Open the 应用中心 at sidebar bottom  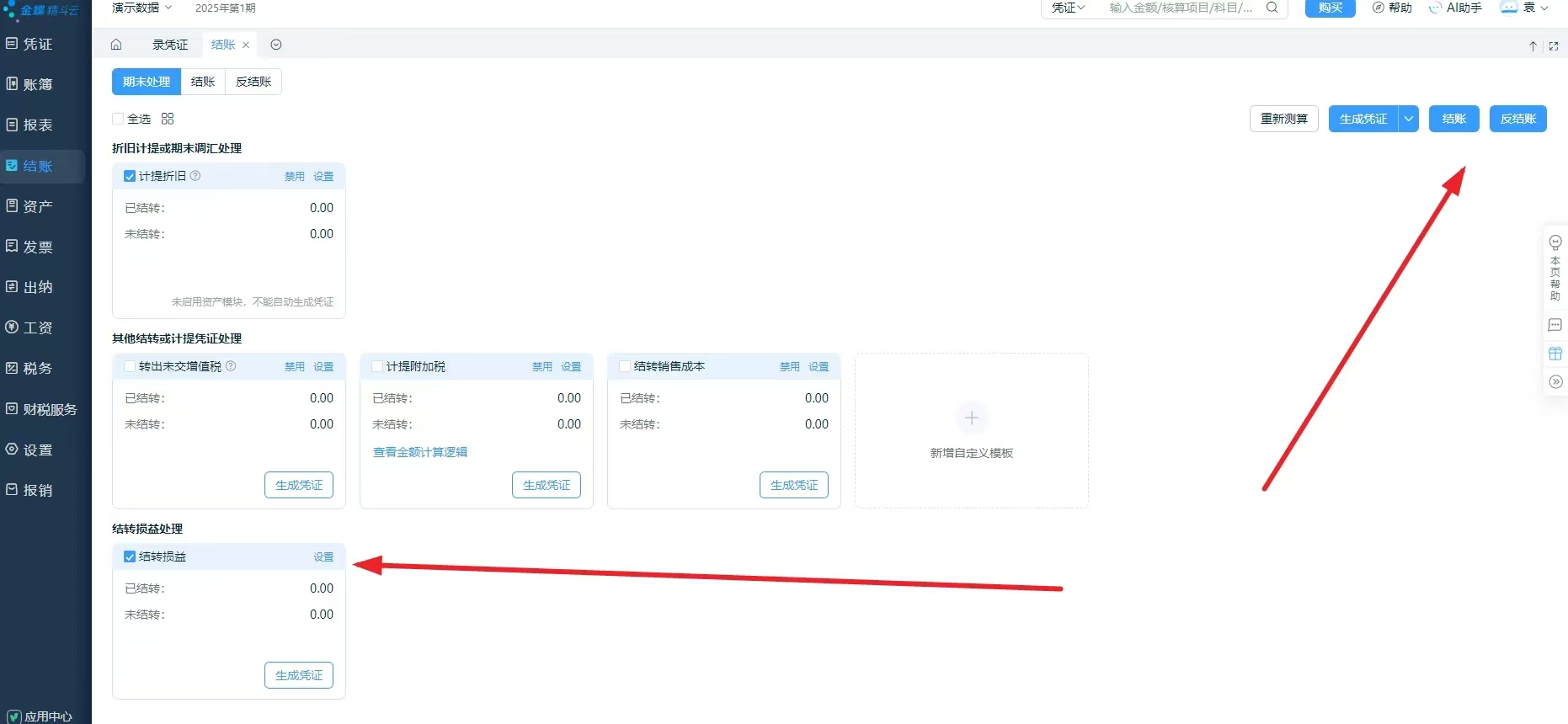point(40,716)
